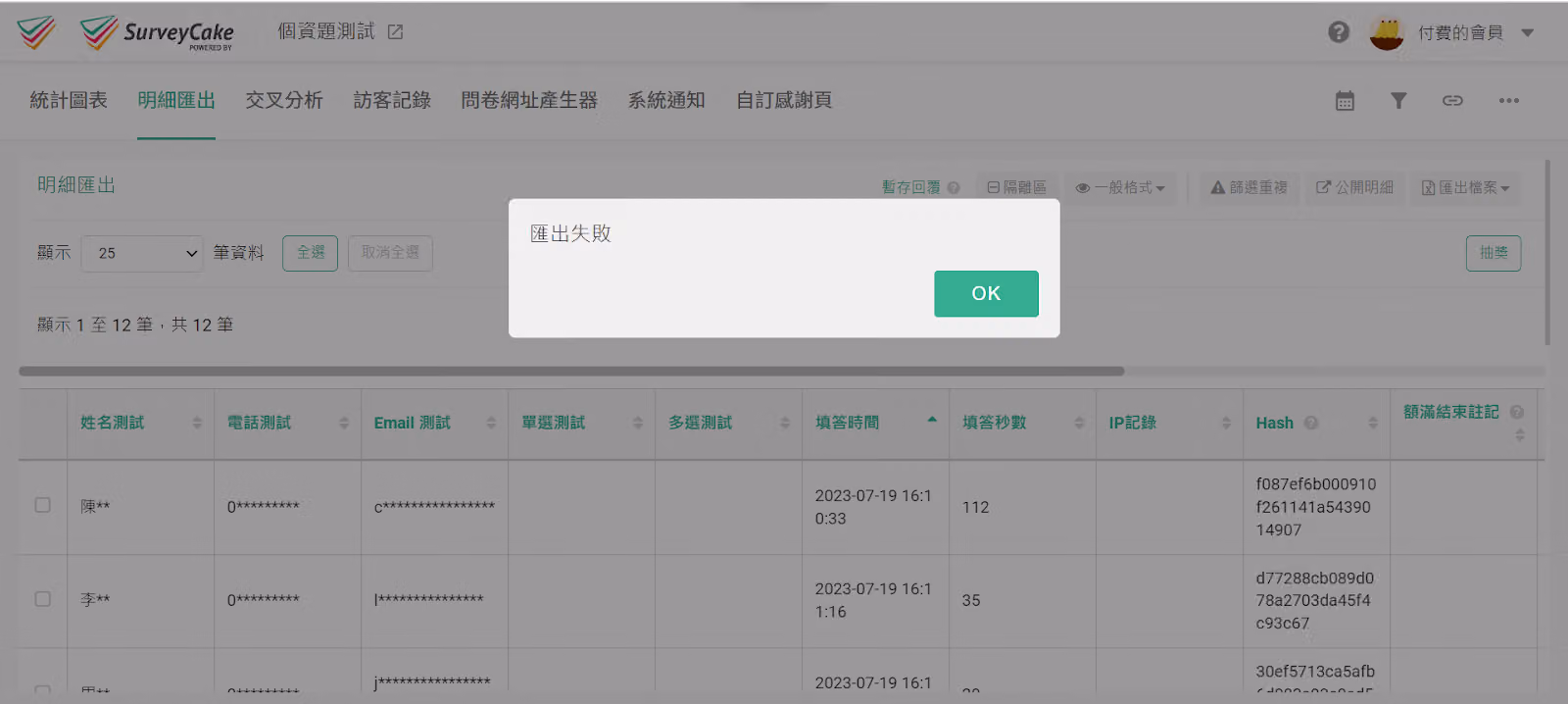Click the 公開明細 button

1354,187
